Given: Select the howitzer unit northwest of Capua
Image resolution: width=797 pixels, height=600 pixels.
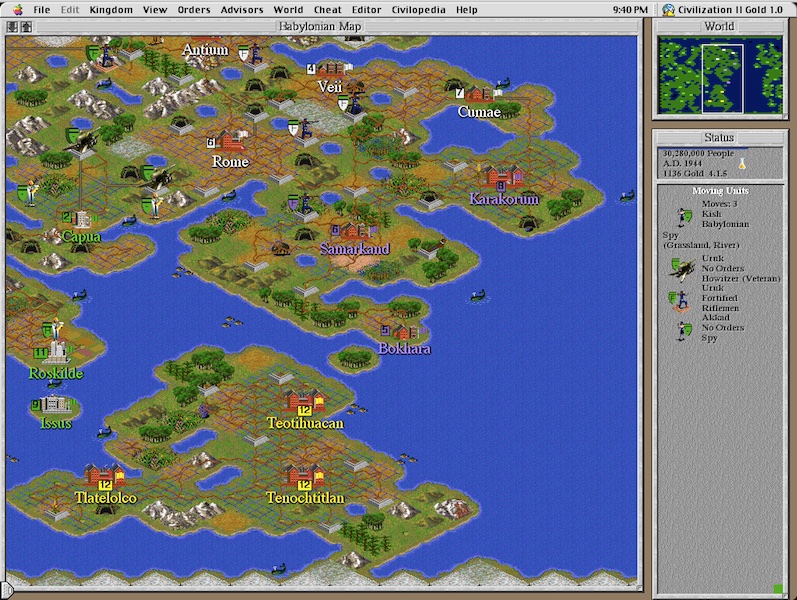Looking at the screenshot, I should (81, 140).
